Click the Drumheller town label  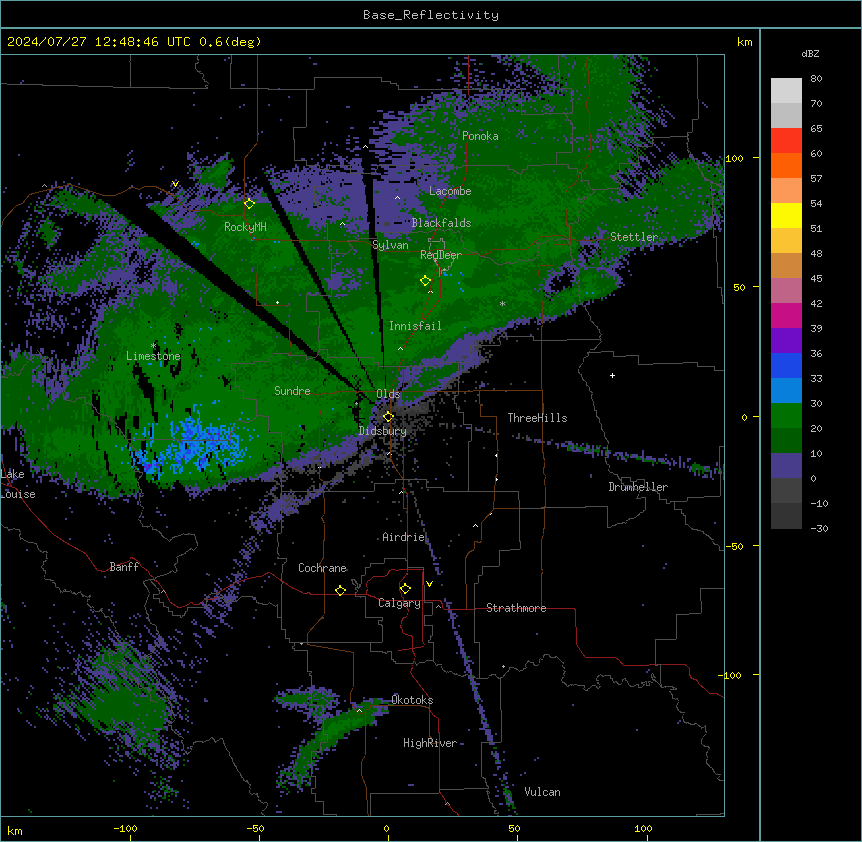pyautogui.click(x=638, y=487)
